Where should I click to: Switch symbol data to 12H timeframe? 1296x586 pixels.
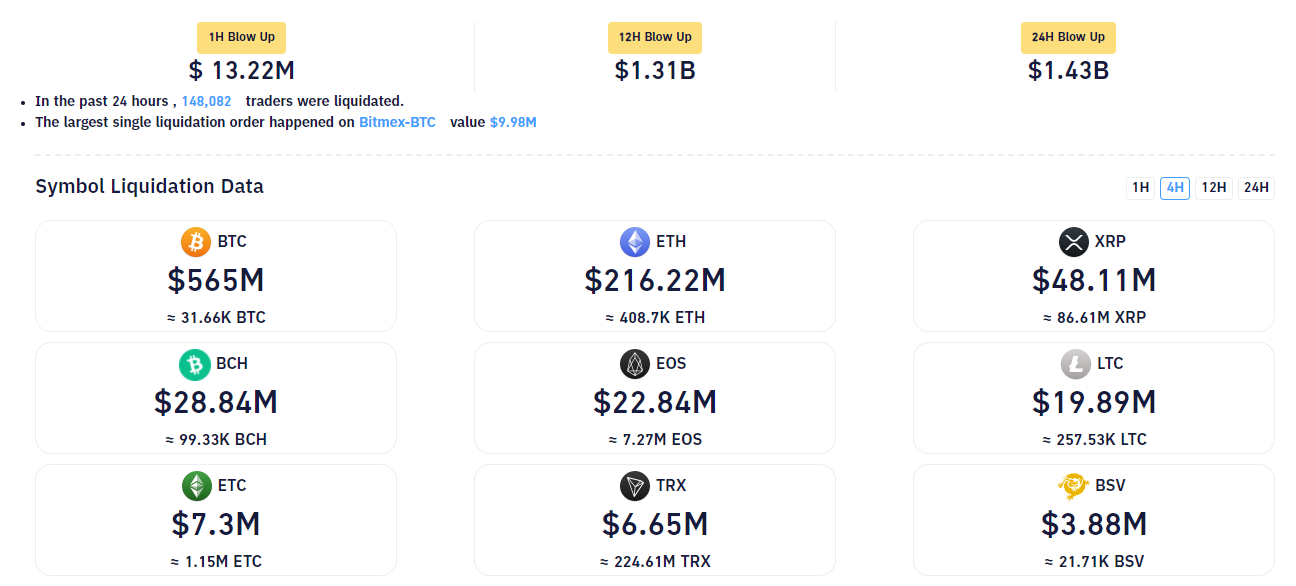[x=1214, y=188]
